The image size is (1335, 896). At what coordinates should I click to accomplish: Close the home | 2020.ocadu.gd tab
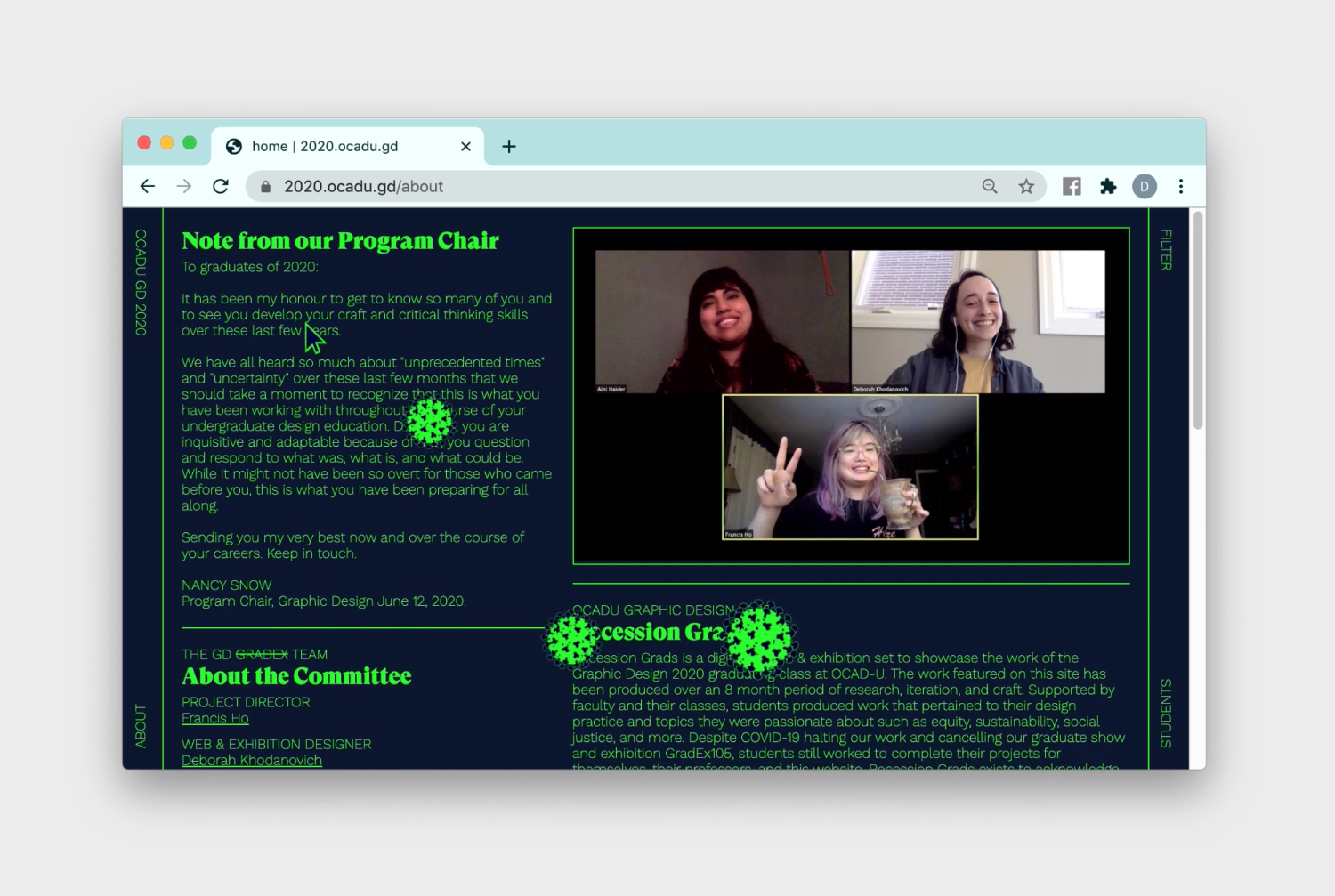(465, 147)
